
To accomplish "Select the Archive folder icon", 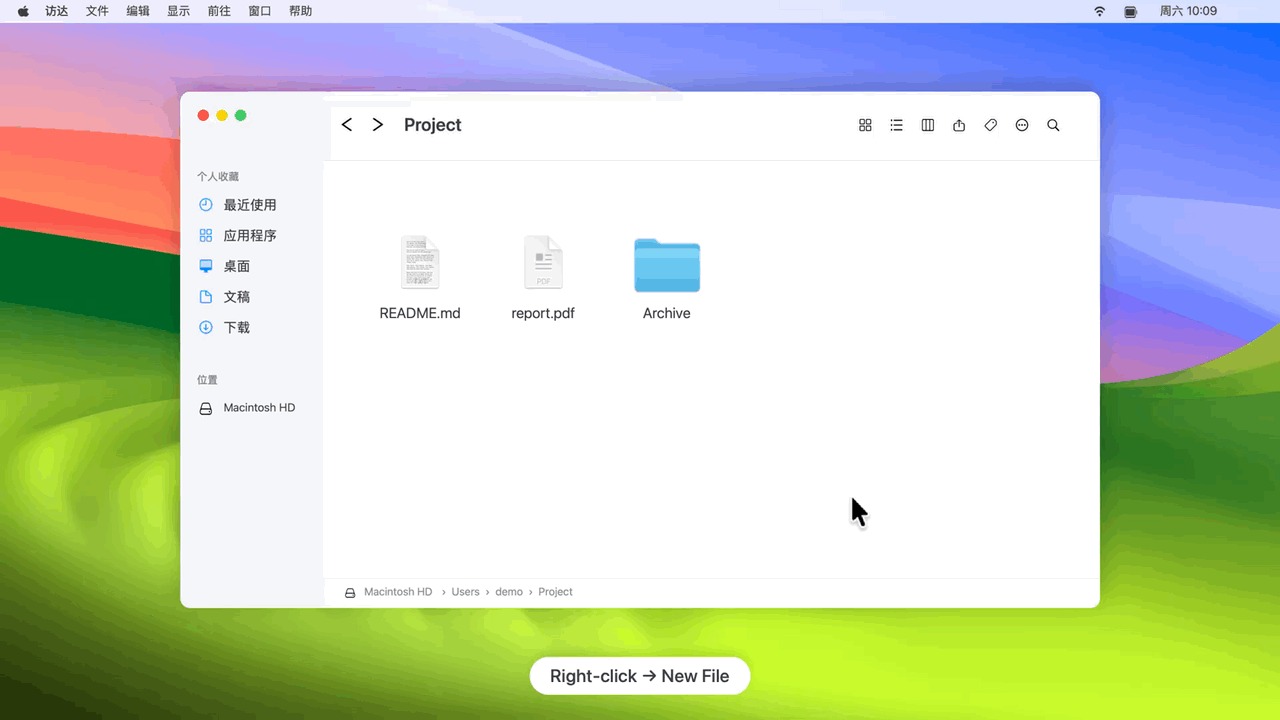I will tap(667, 265).
